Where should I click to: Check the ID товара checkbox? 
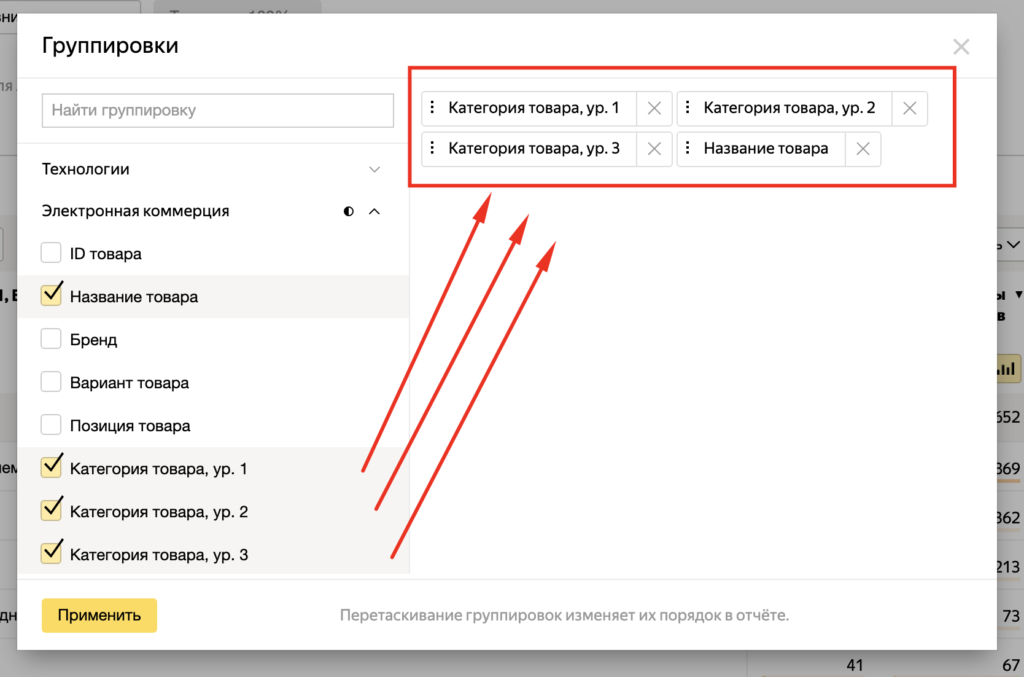click(51, 253)
